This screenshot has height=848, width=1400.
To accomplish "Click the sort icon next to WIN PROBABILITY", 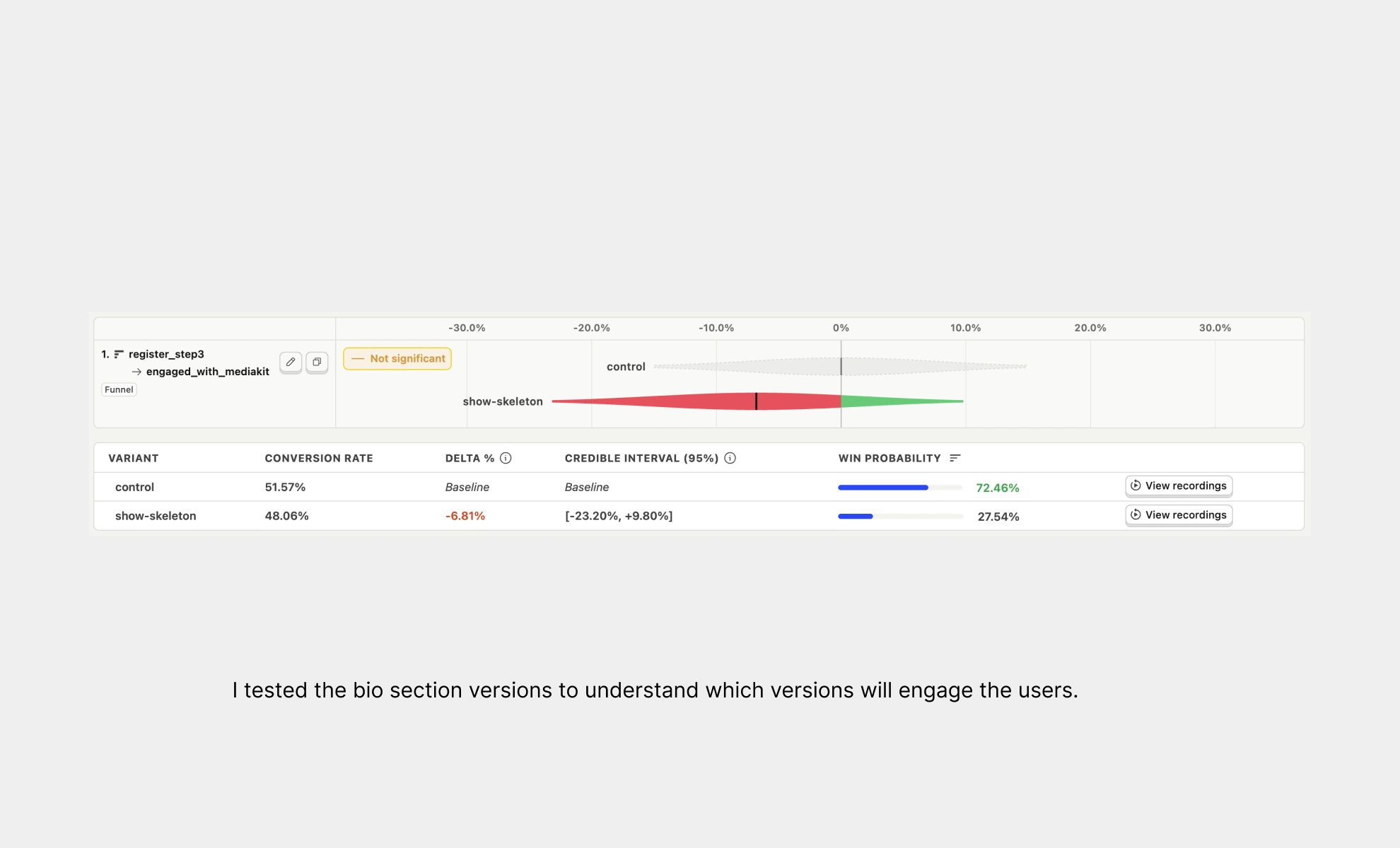I will pyautogui.click(x=956, y=458).
